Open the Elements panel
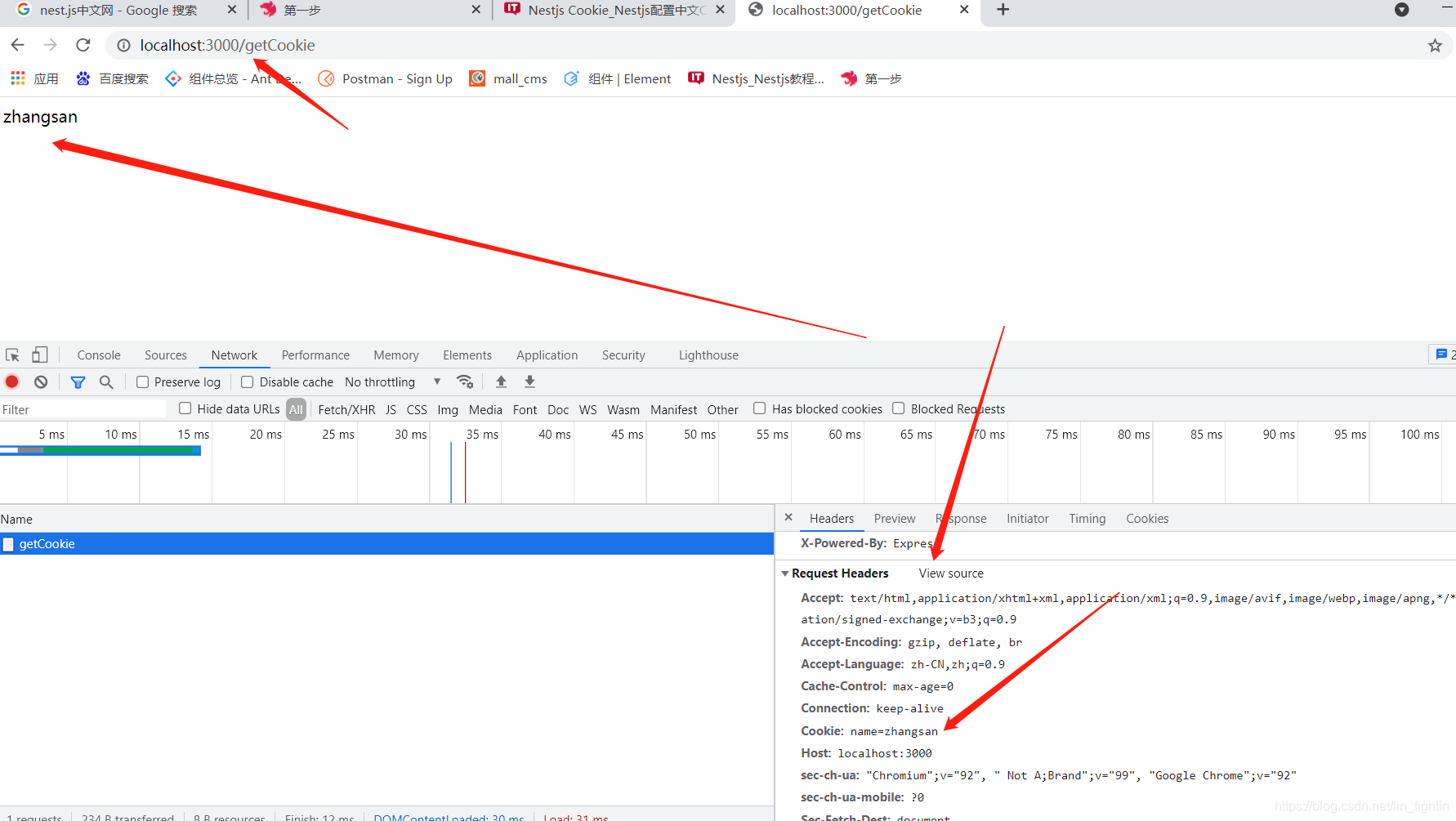Image resolution: width=1456 pixels, height=821 pixels. pos(467,355)
